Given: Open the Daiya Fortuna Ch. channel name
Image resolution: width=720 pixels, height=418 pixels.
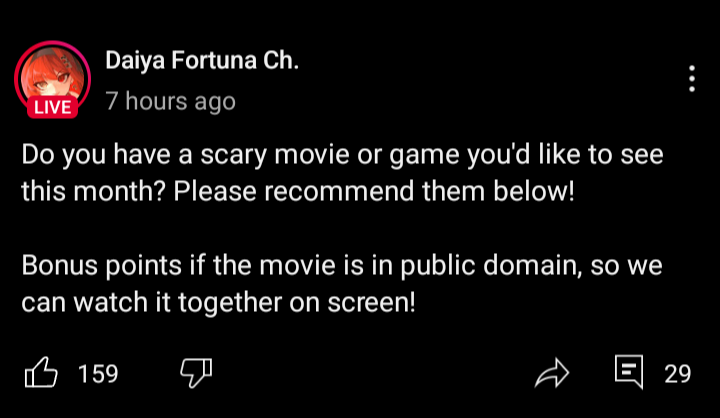Looking at the screenshot, I should (202, 60).
